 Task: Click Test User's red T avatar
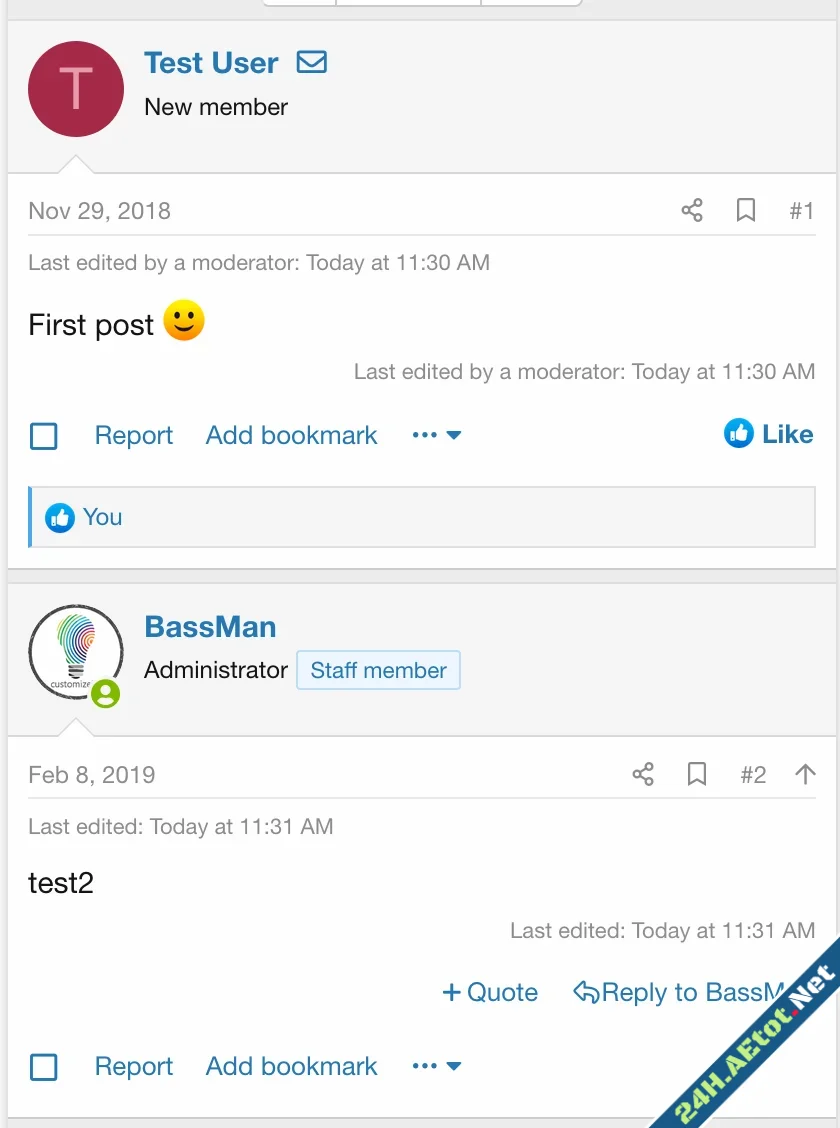76,89
